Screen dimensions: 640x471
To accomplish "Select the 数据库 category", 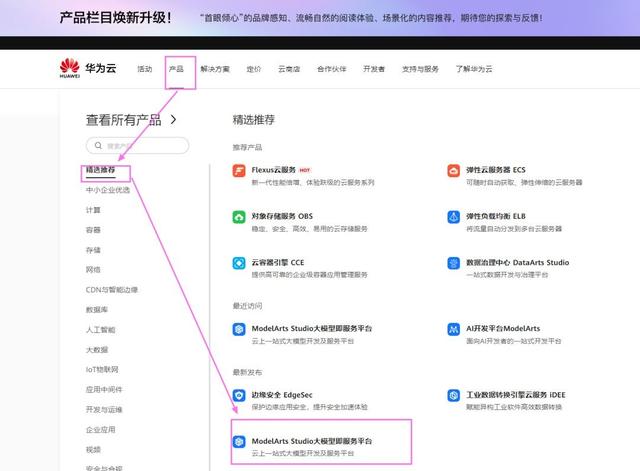I will pos(97,310).
